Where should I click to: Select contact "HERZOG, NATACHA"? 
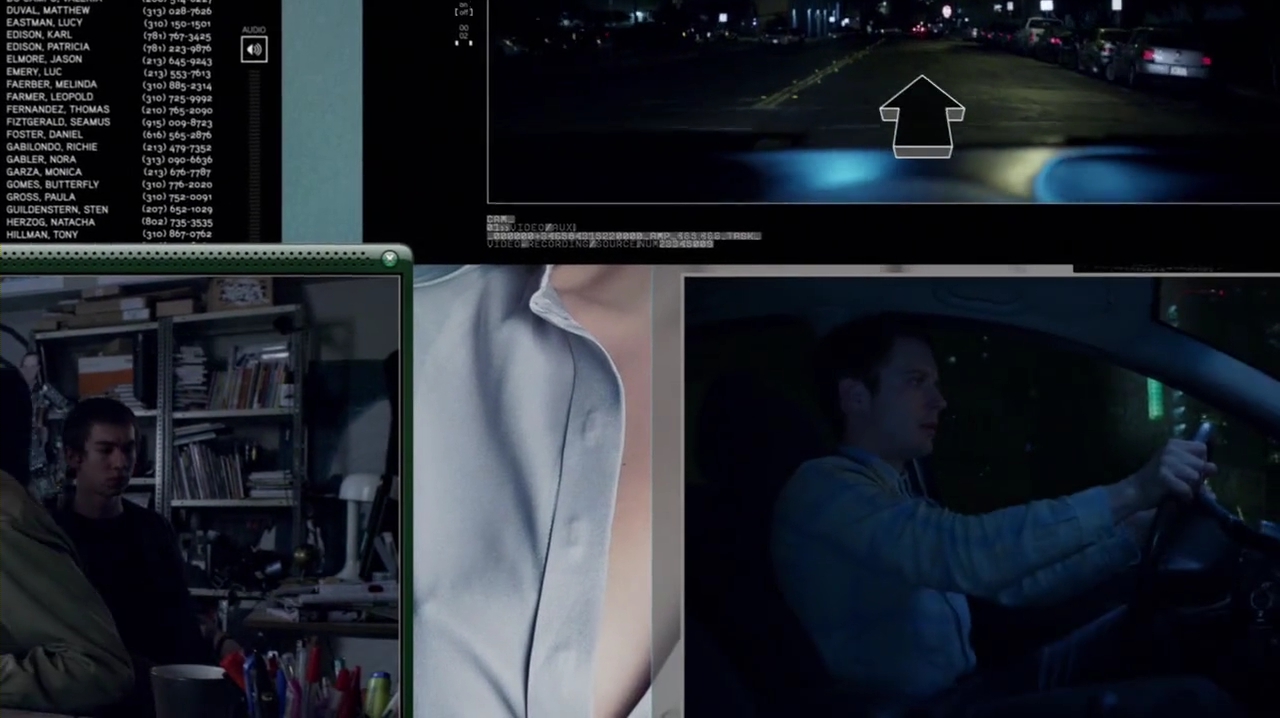point(50,222)
